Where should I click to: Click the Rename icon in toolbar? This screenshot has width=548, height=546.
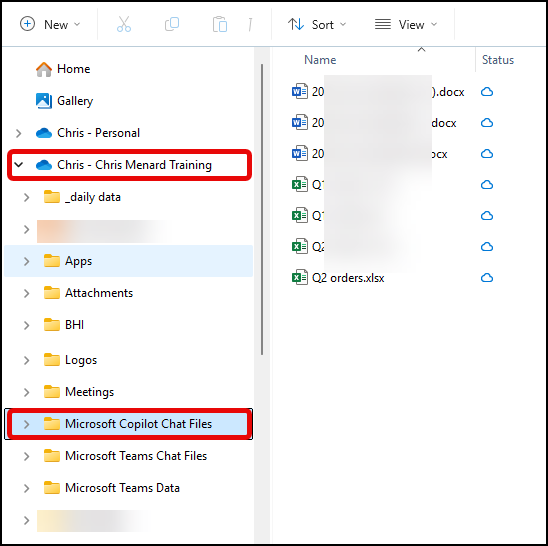[x=250, y=24]
